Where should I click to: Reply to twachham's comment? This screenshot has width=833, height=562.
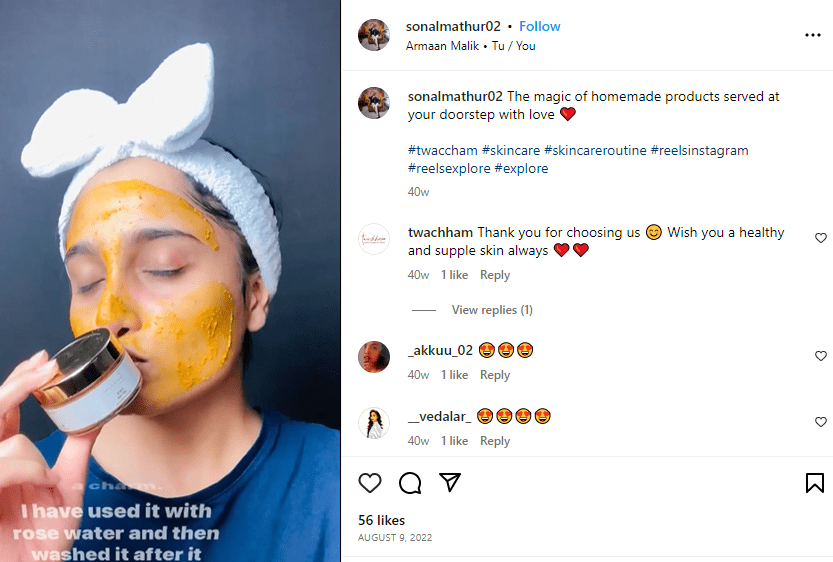[495, 275]
